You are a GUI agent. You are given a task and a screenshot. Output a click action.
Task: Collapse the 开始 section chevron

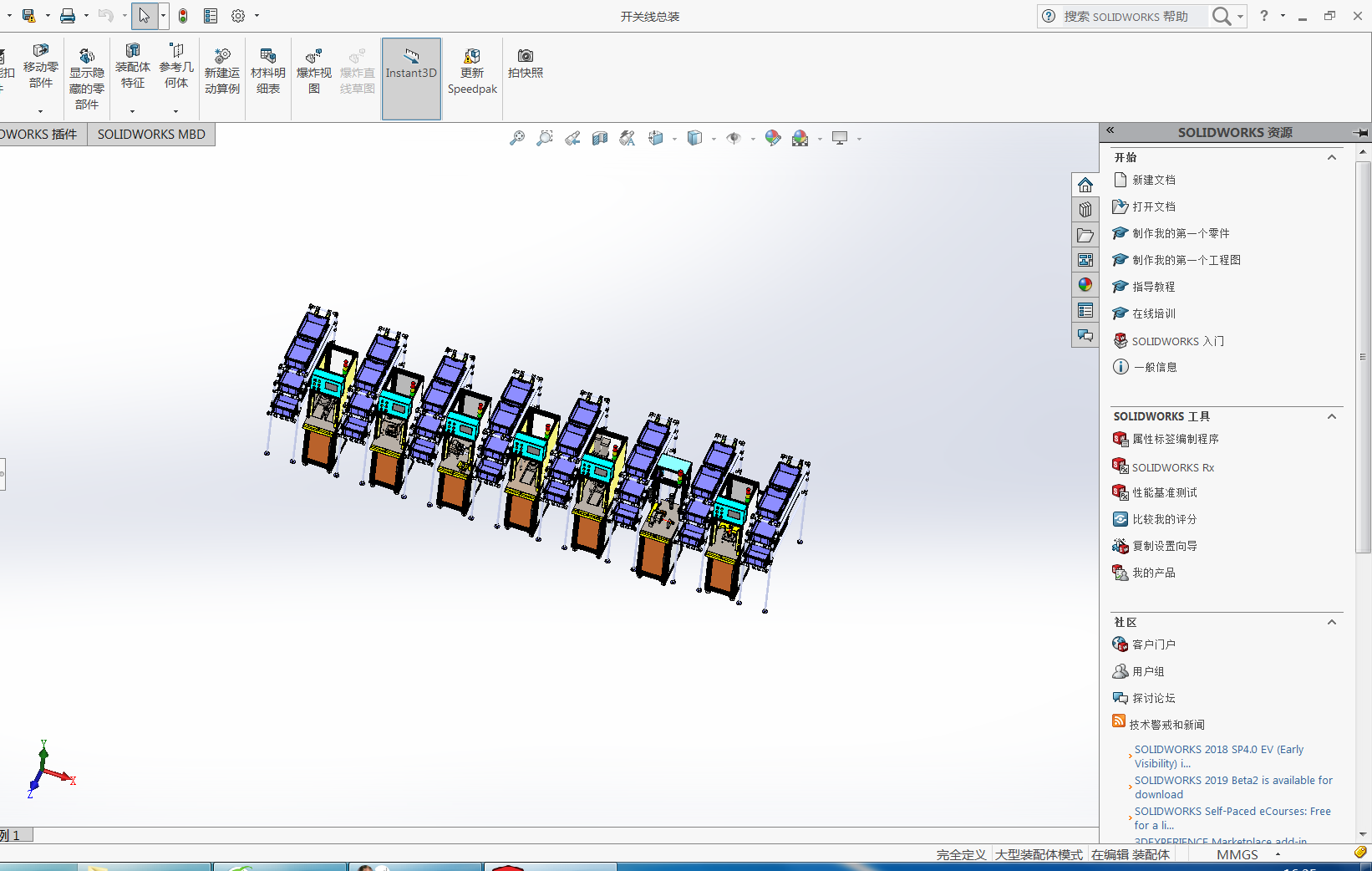(x=1332, y=157)
